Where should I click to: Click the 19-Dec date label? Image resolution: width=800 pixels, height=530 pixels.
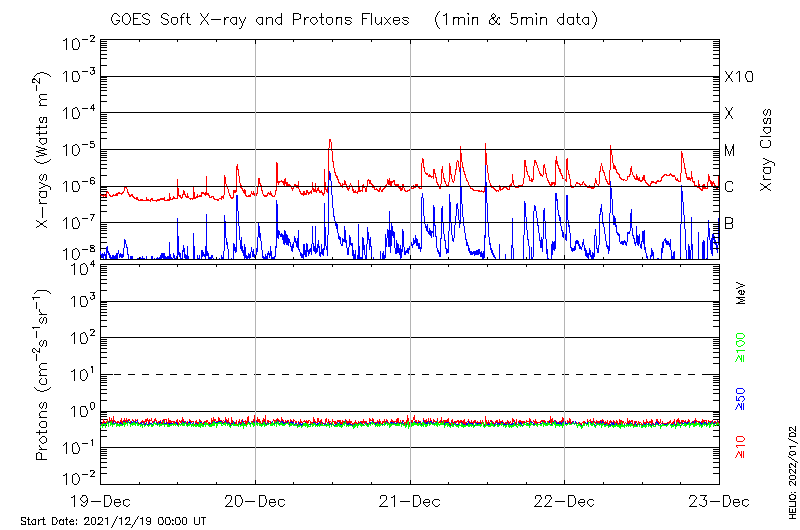[101, 501]
